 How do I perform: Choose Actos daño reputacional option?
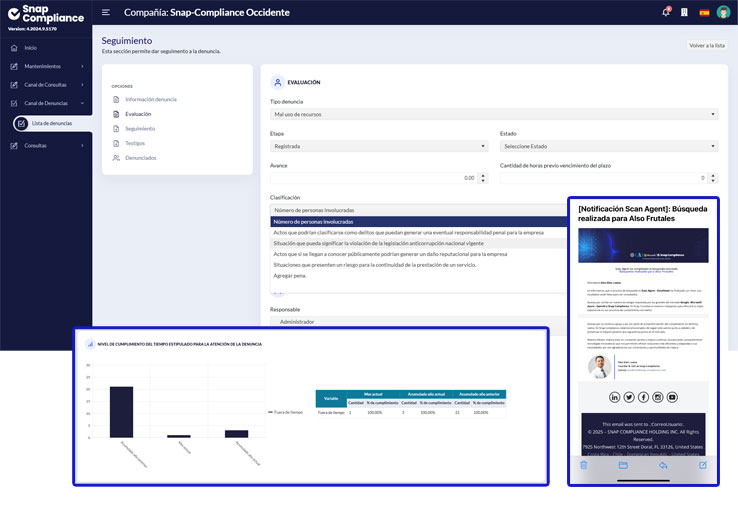419,254
